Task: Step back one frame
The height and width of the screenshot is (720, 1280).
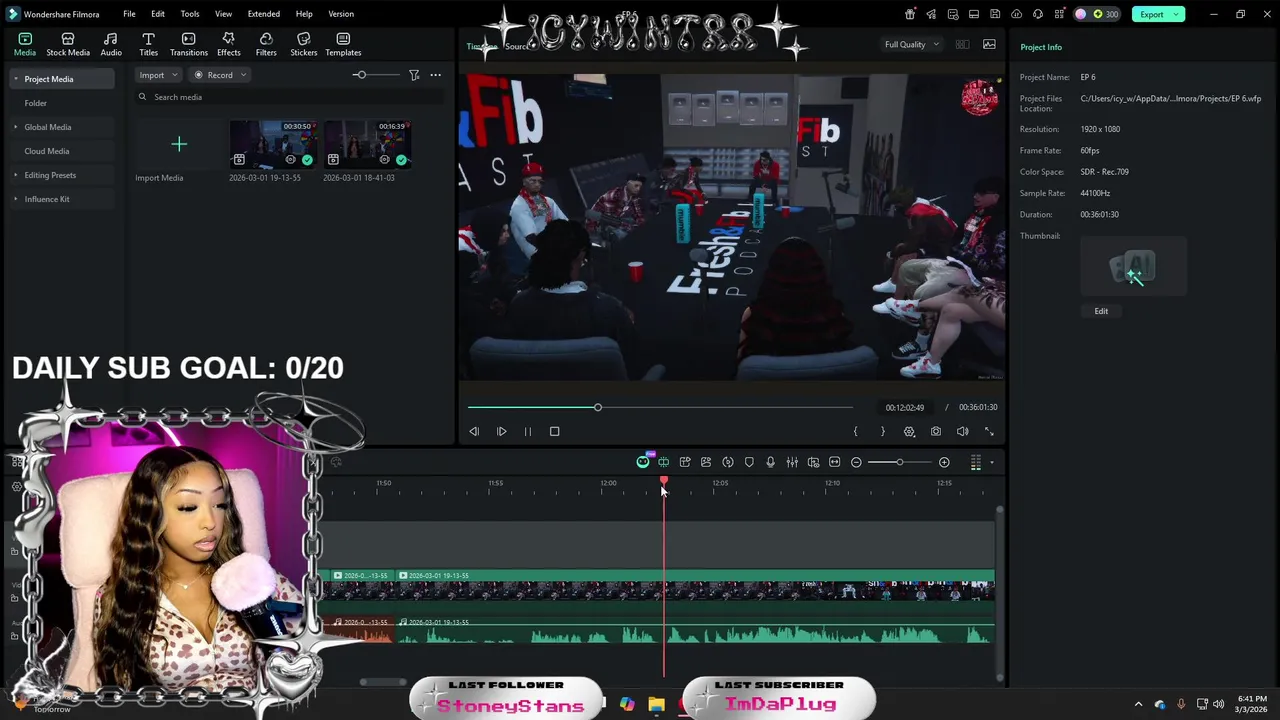Action: click(474, 431)
